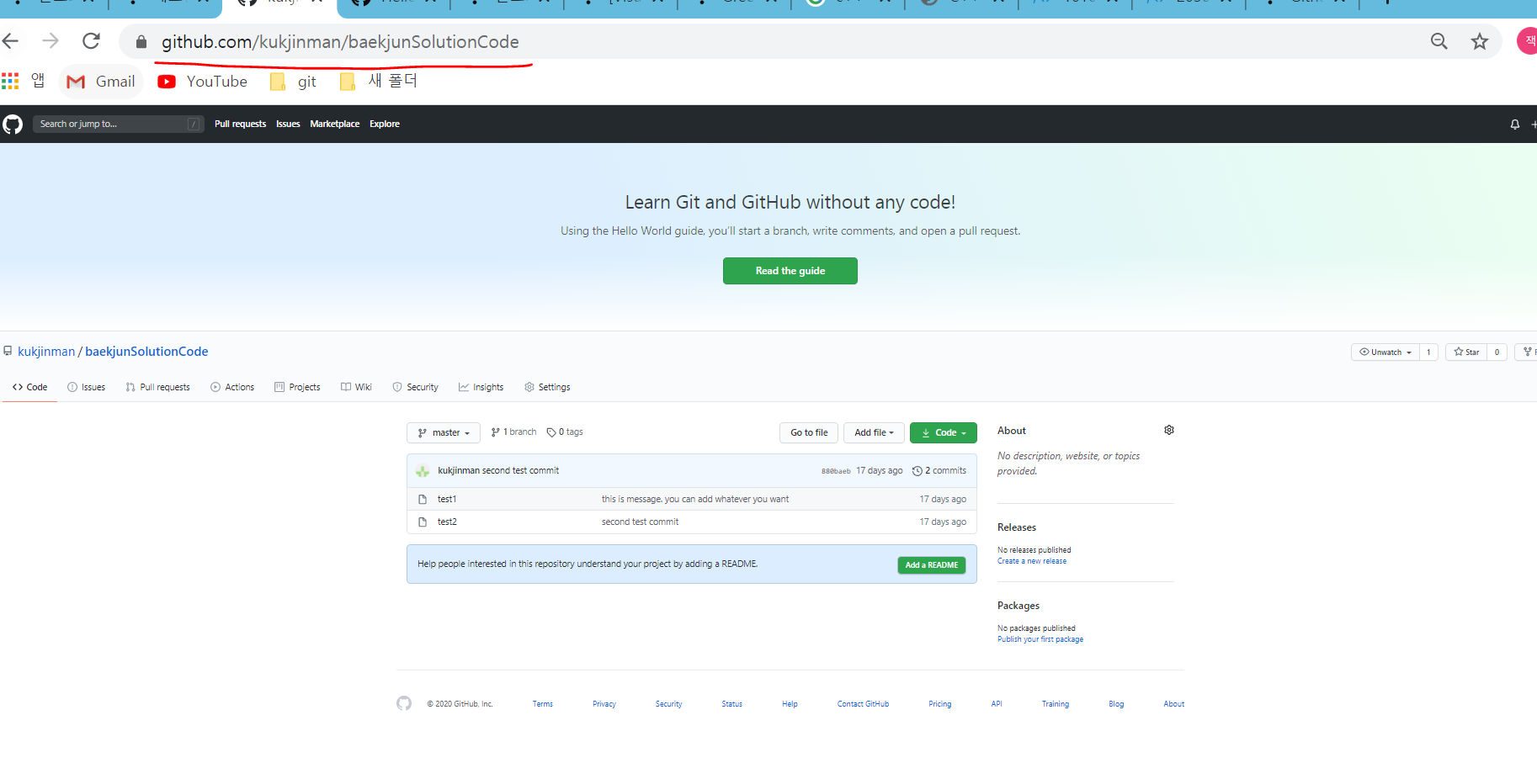The height and width of the screenshot is (784, 1537).
Task: Switch to the Insights tab
Action: tap(481, 388)
